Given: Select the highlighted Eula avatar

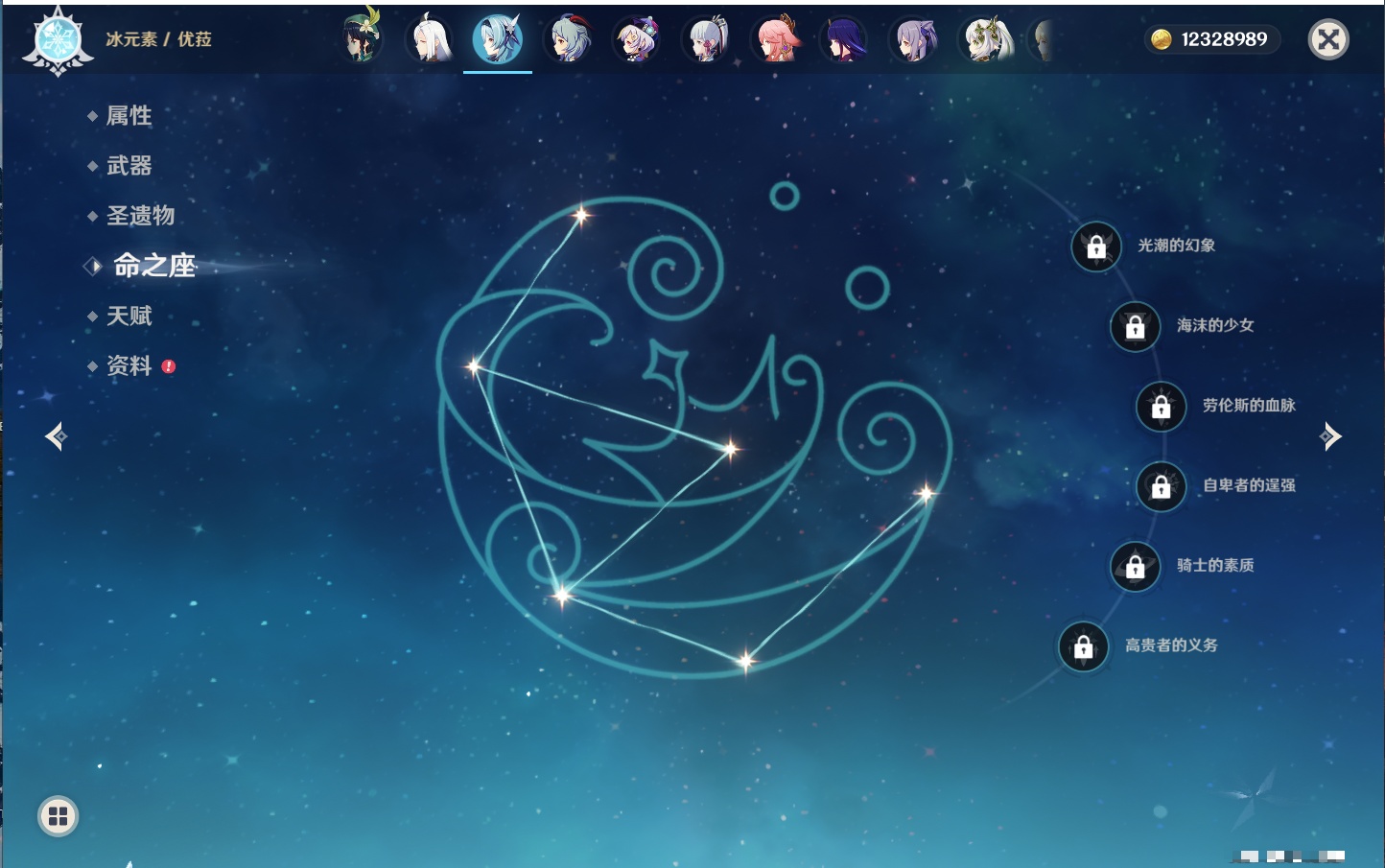Looking at the screenshot, I should 498,38.
